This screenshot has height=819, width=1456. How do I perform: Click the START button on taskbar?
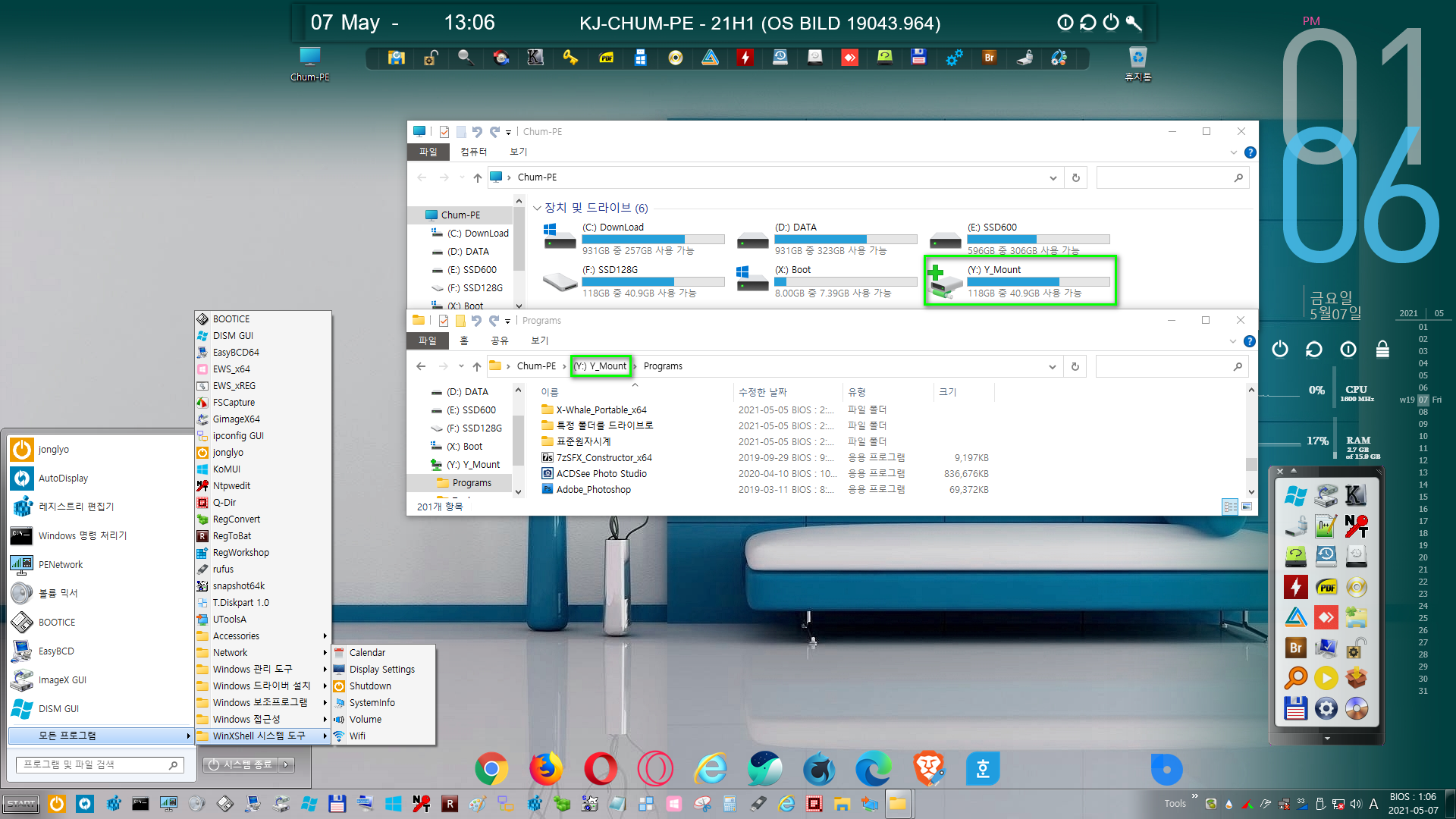[x=21, y=804]
